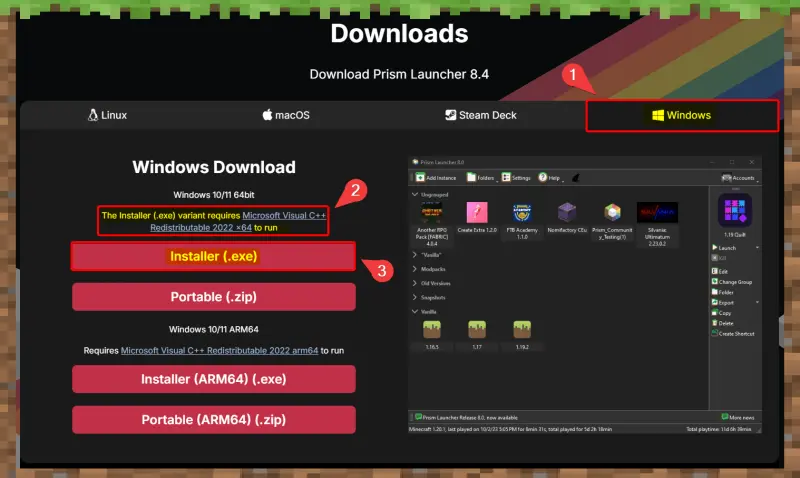Image resolution: width=800 pixels, height=478 pixels.
Task: Select the Nomifactory CEu instance
Action: 567,217
